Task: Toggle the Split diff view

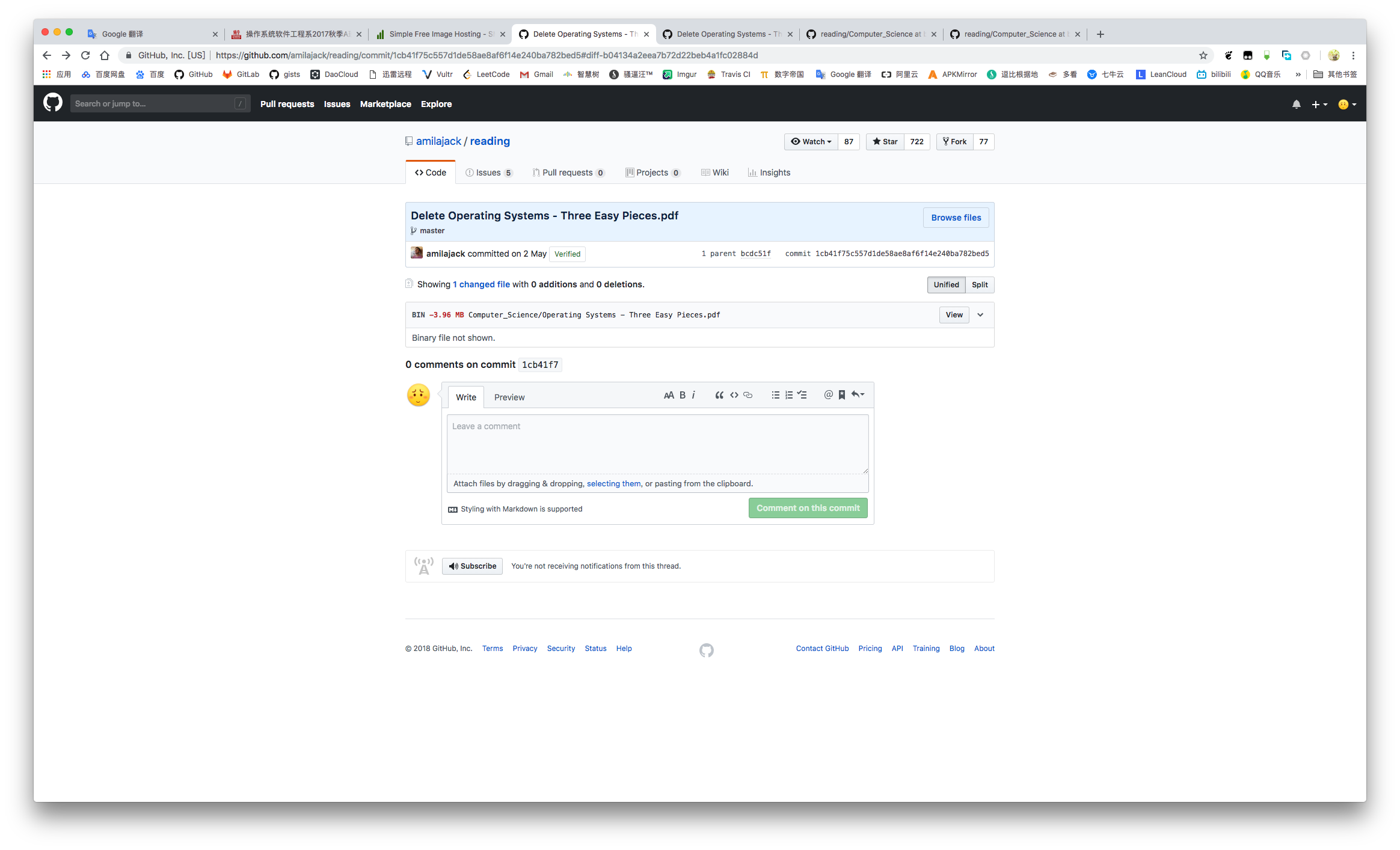Action: click(x=980, y=284)
